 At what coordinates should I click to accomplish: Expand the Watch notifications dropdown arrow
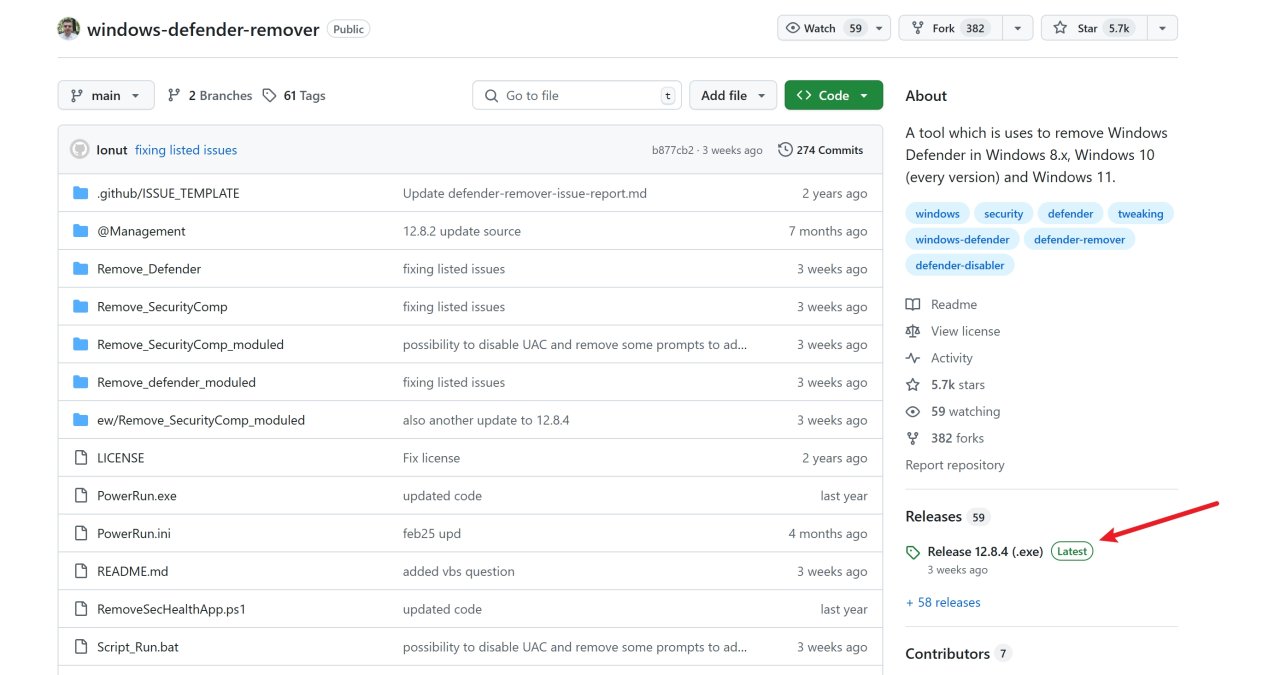pyautogui.click(x=879, y=28)
